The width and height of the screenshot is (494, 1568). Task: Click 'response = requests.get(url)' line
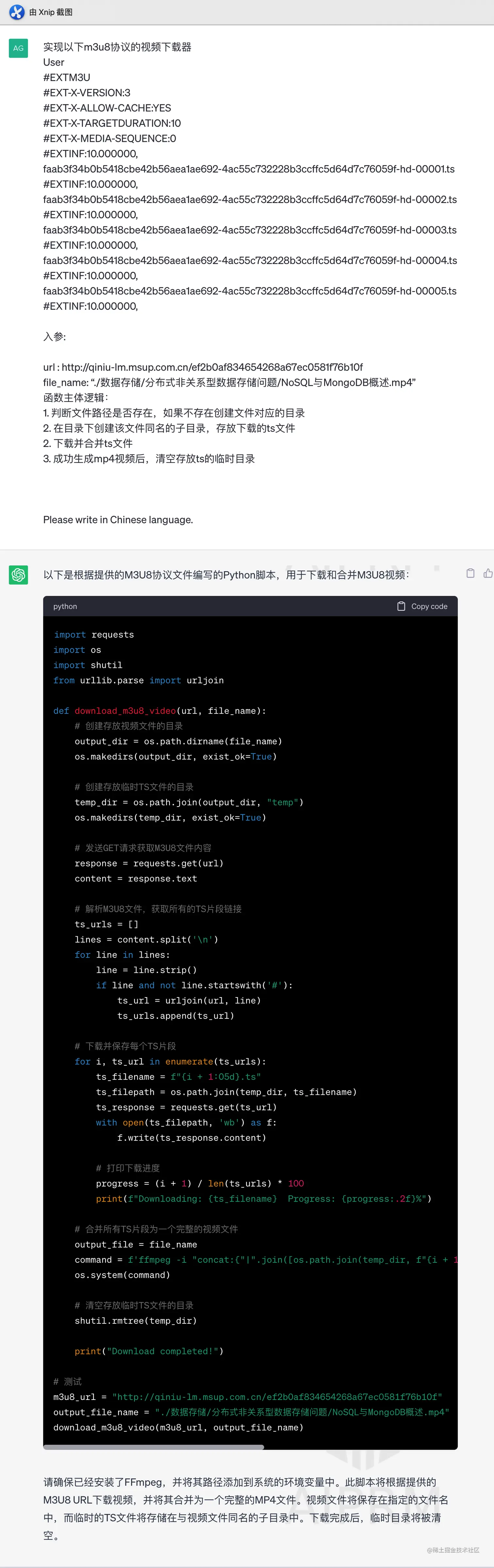tap(149, 863)
